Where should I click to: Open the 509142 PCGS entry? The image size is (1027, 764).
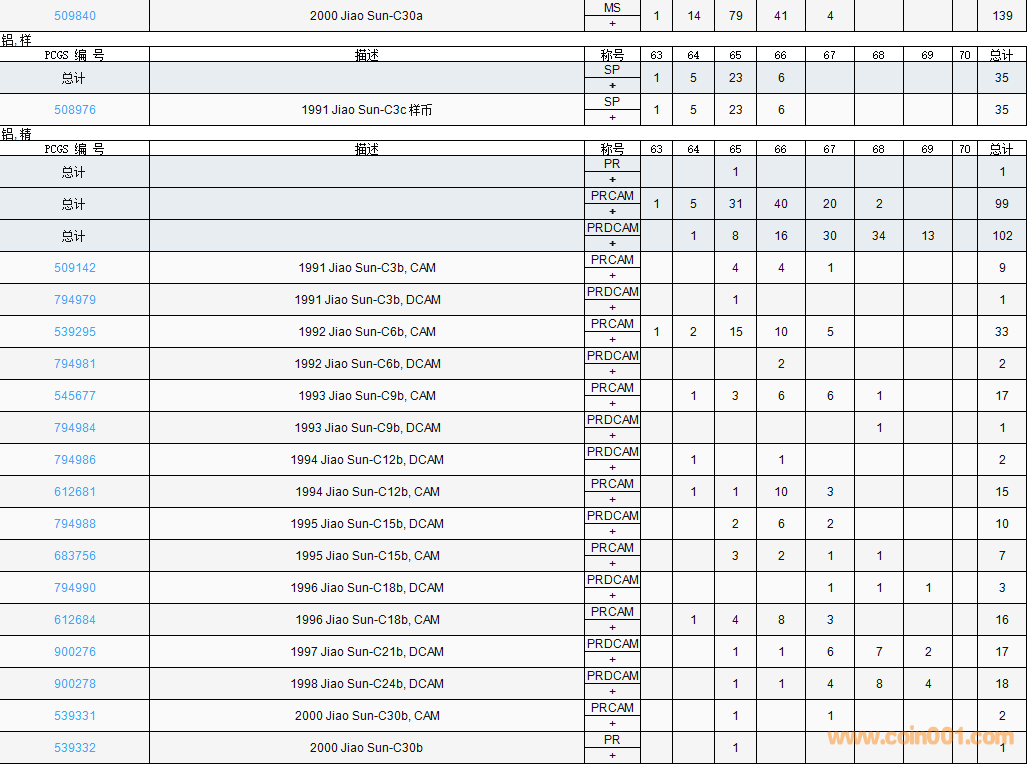(x=75, y=268)
